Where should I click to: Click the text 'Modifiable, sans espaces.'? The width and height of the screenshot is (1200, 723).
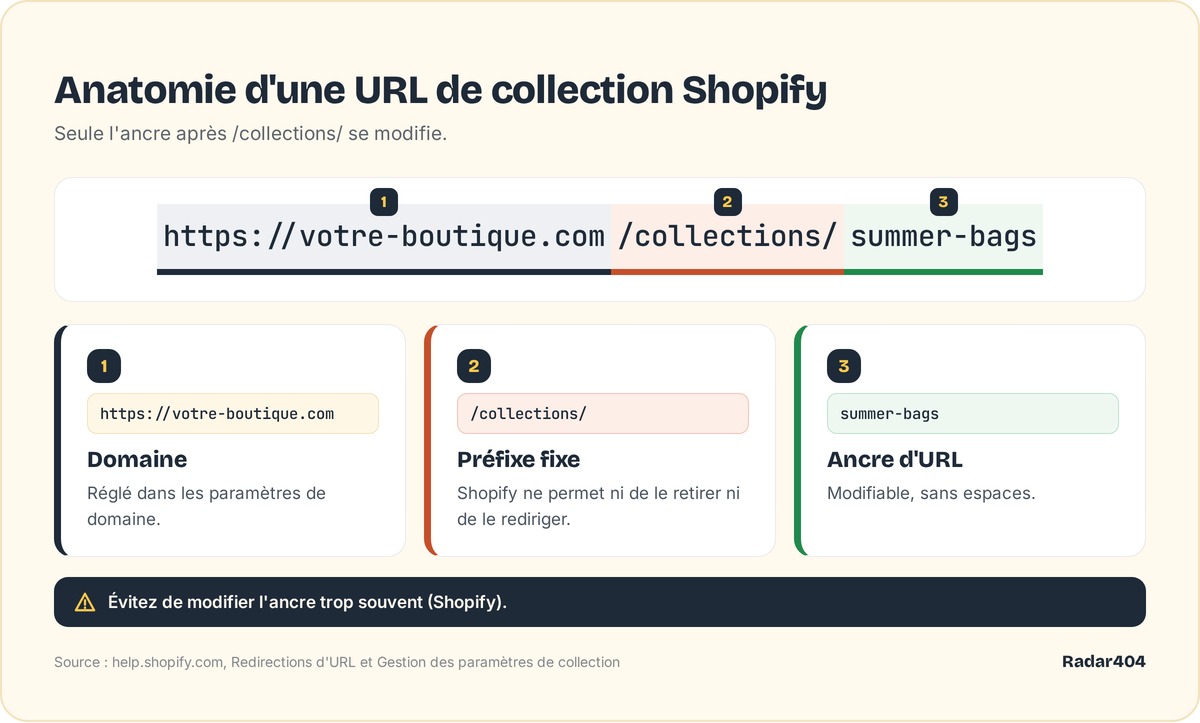(x=931, y=494)
